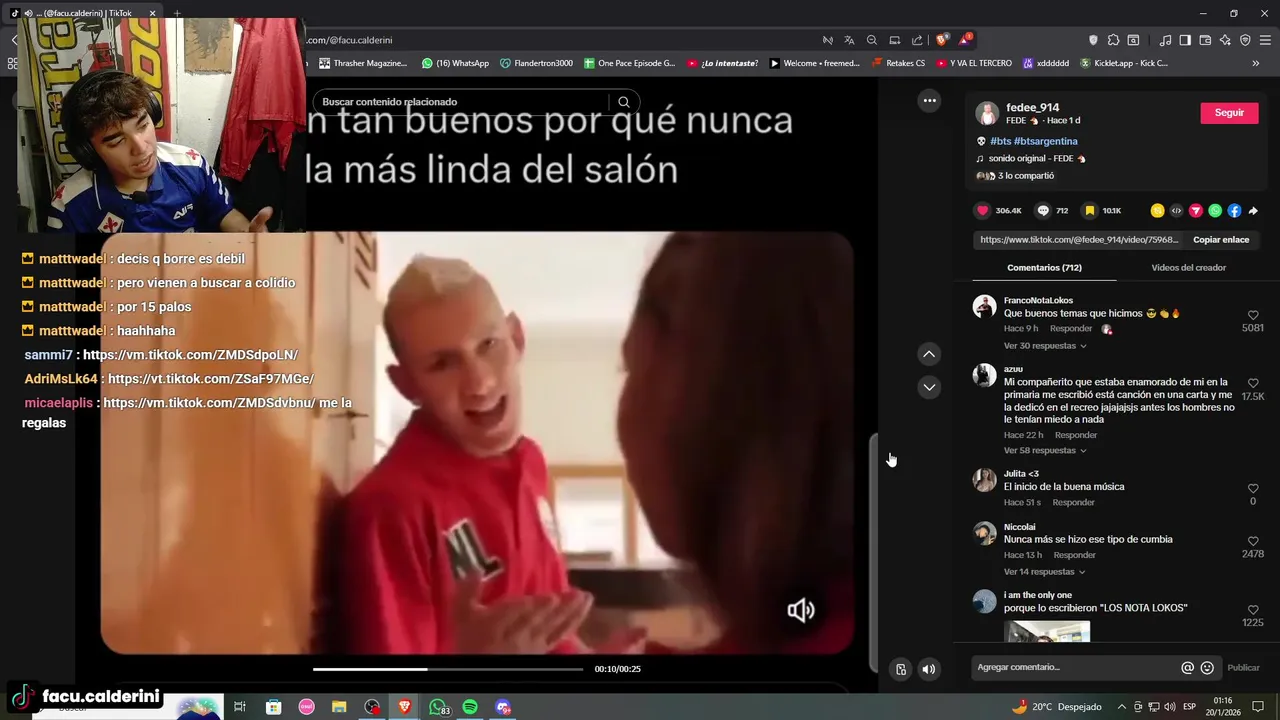Expand 'Ver 58 respuestas' replies

click(x=1045, y=451)
